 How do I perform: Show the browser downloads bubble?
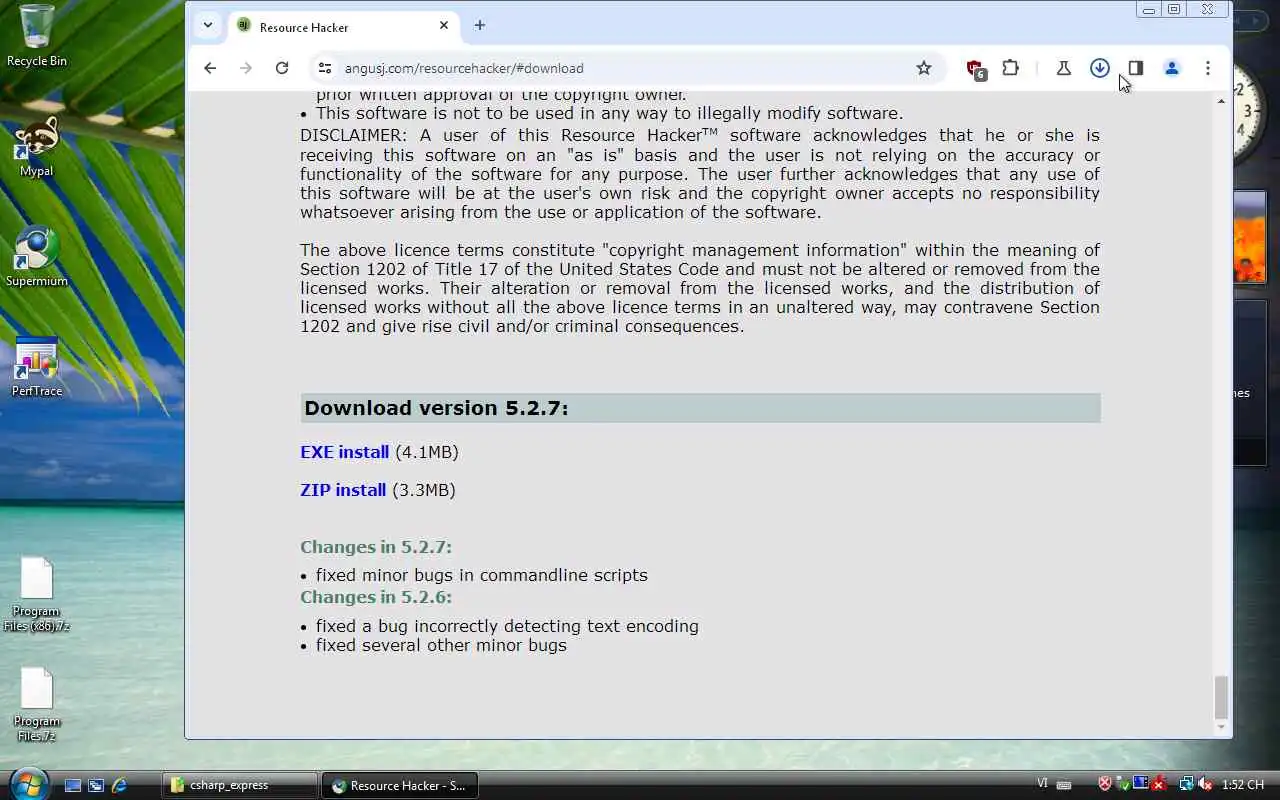(1100, 68)
